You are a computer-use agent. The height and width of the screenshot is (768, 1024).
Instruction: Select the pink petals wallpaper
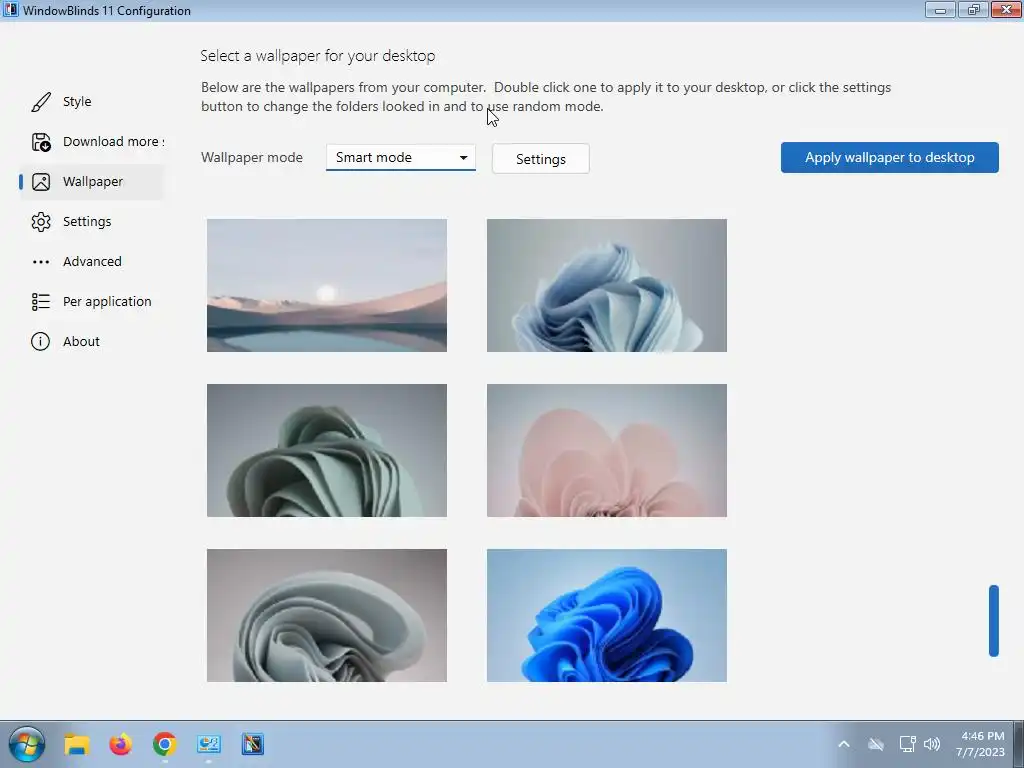(607, 451)
